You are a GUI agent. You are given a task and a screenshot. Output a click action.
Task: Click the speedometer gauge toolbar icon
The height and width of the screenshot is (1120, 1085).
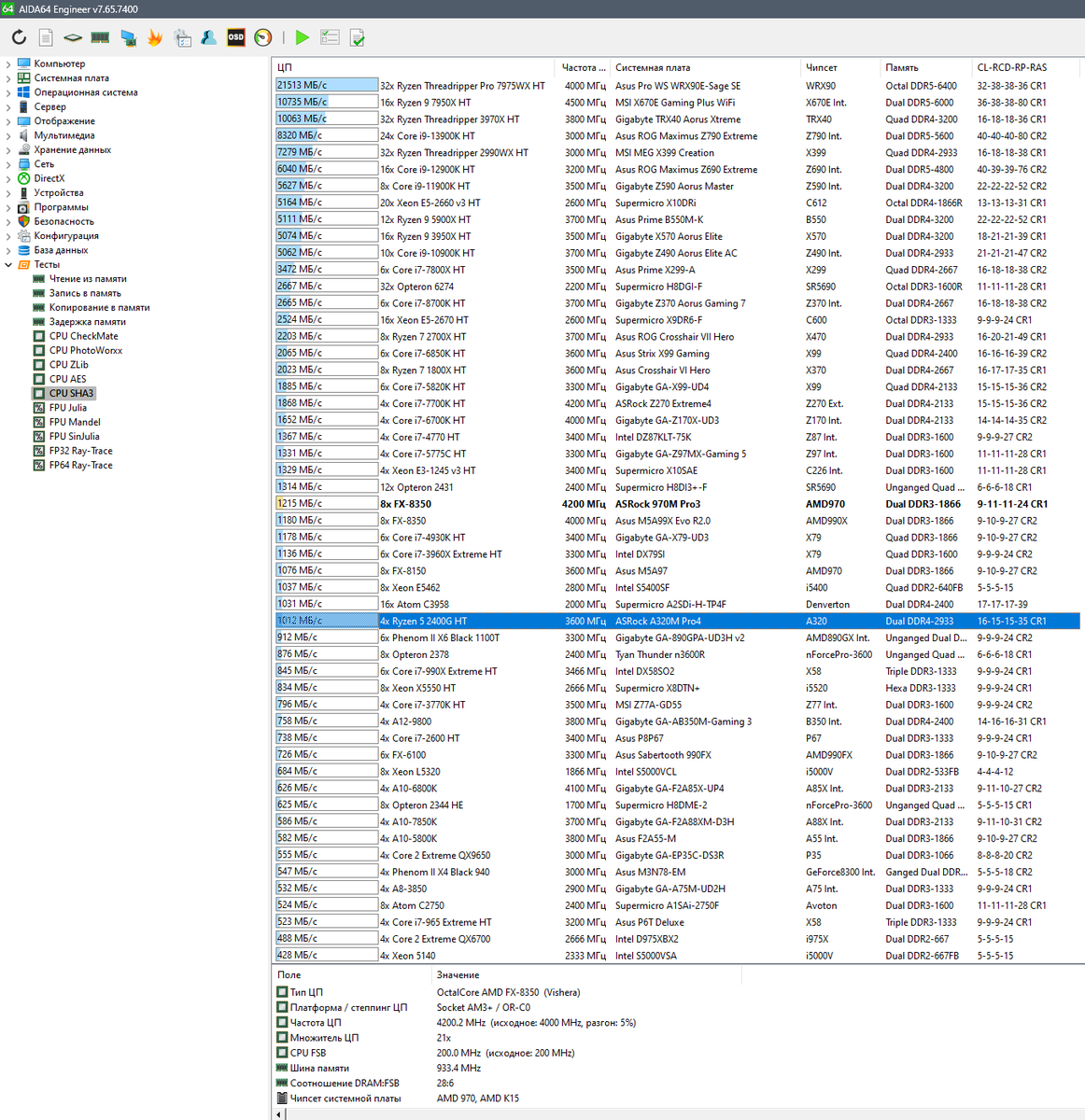pos(263,37)
